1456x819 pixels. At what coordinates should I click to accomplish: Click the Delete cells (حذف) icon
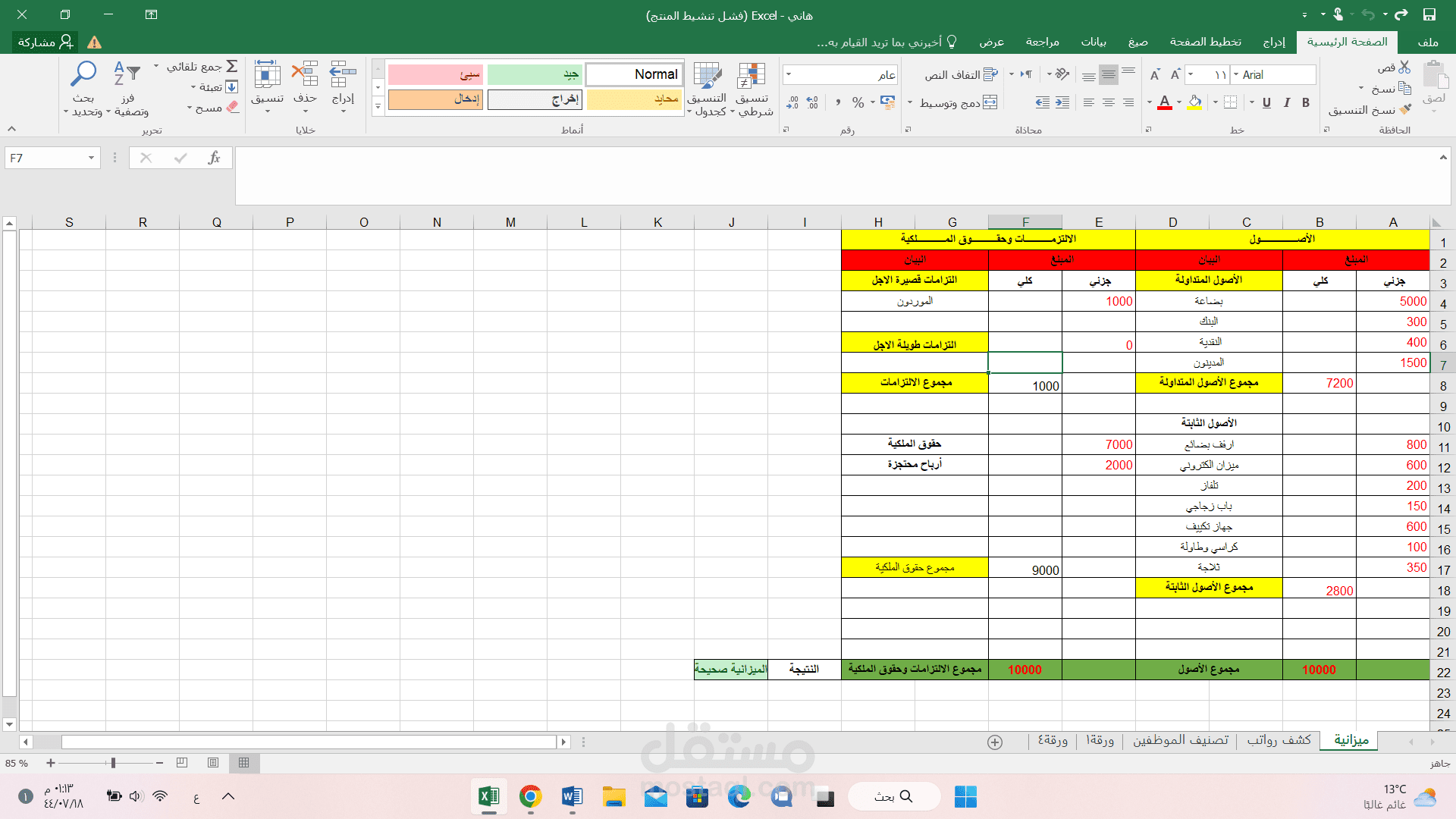click(x=305, y=74)
